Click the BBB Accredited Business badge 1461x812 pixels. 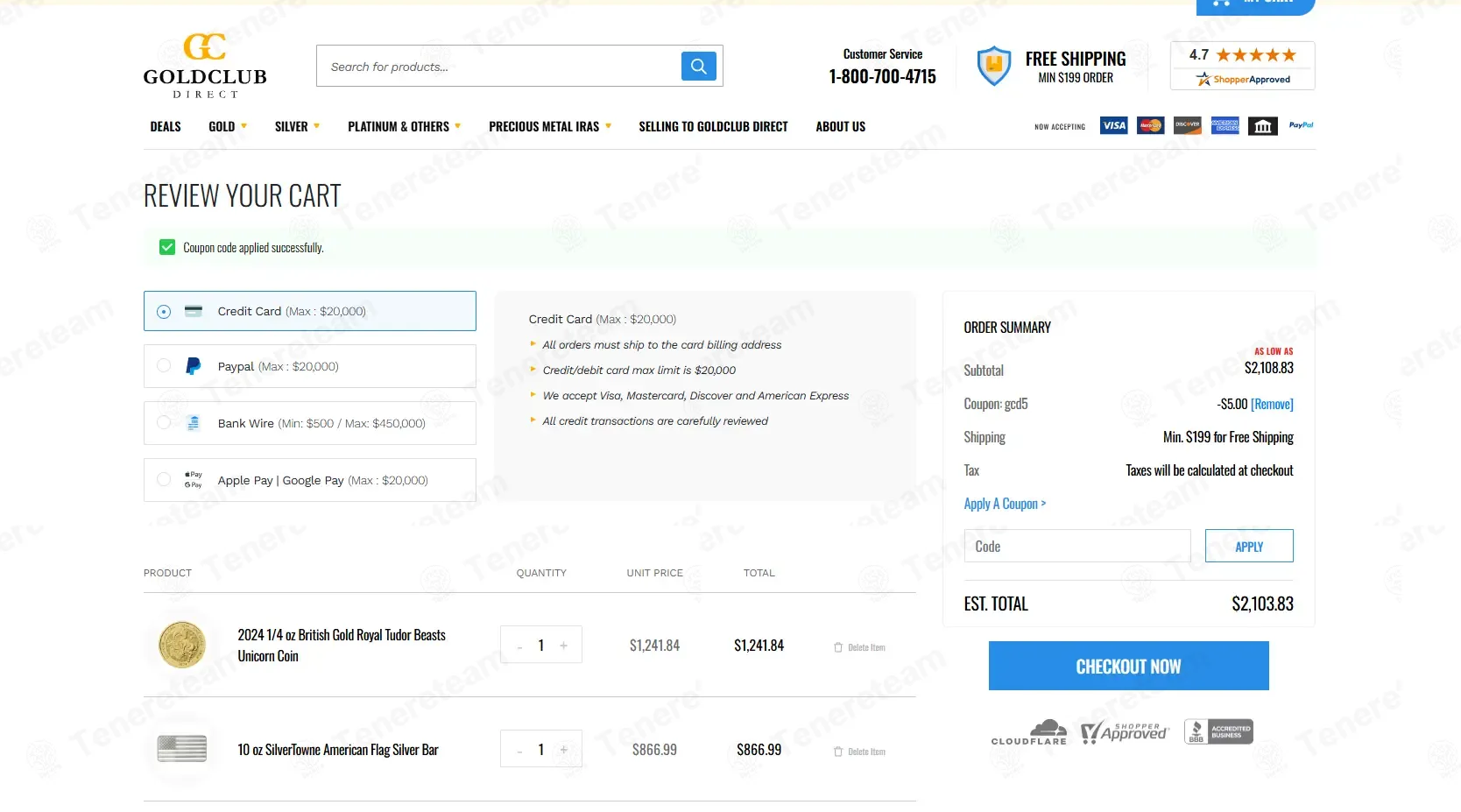(x=1218, y=731)
